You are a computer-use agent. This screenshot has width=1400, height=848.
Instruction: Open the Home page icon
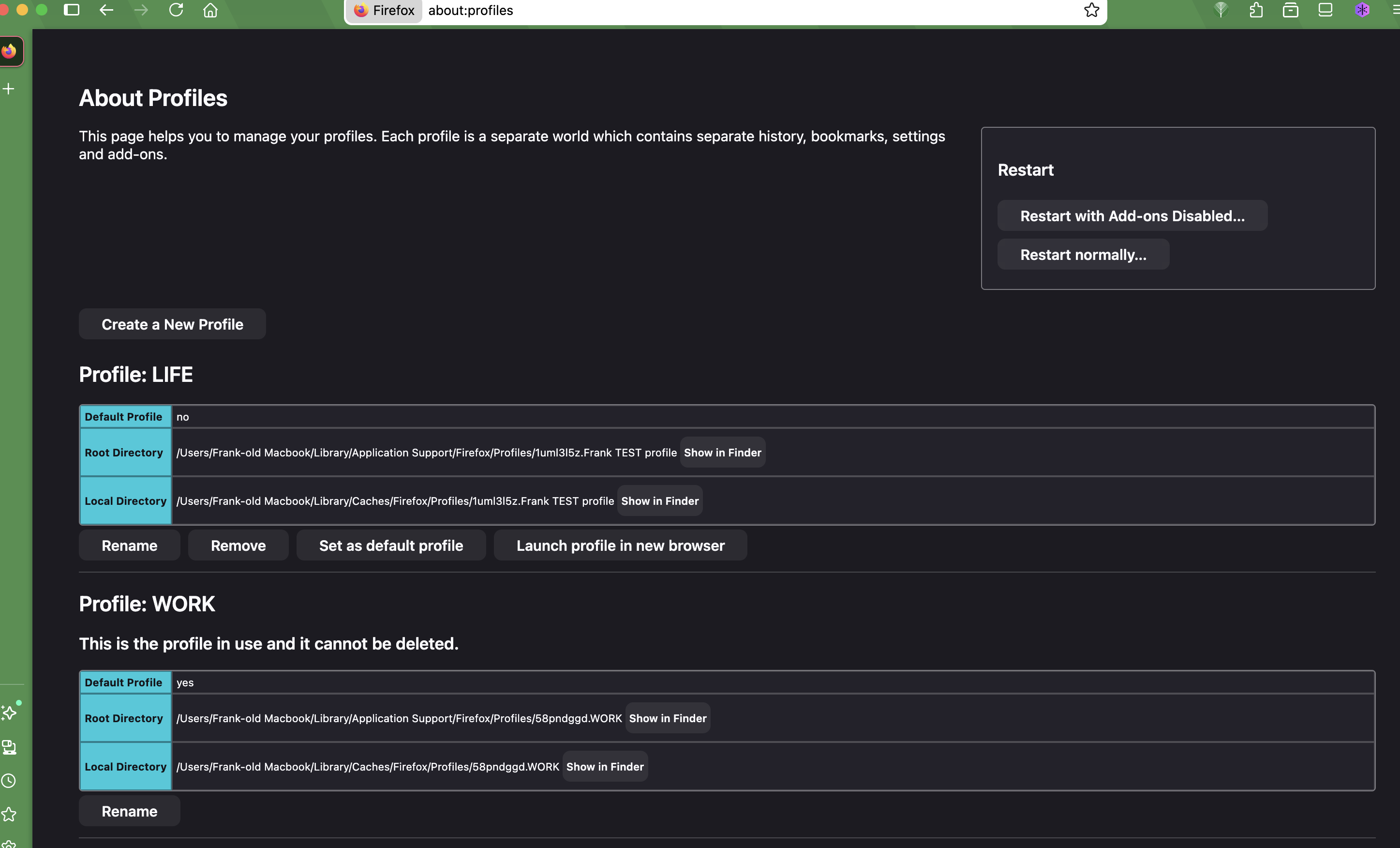(210, 10)
